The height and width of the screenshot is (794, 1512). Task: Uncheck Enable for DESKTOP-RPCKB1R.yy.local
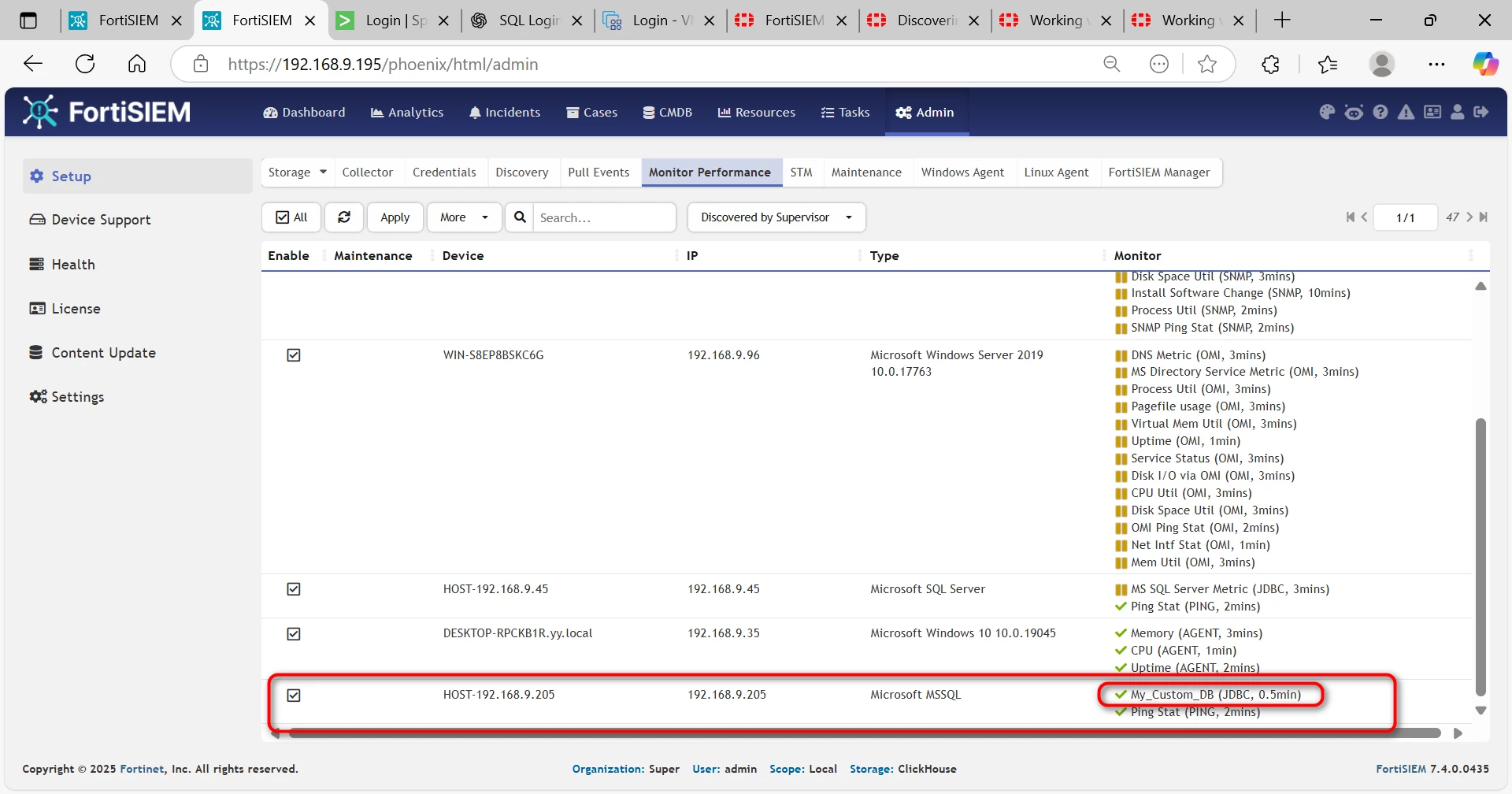[x=294, y=634]
